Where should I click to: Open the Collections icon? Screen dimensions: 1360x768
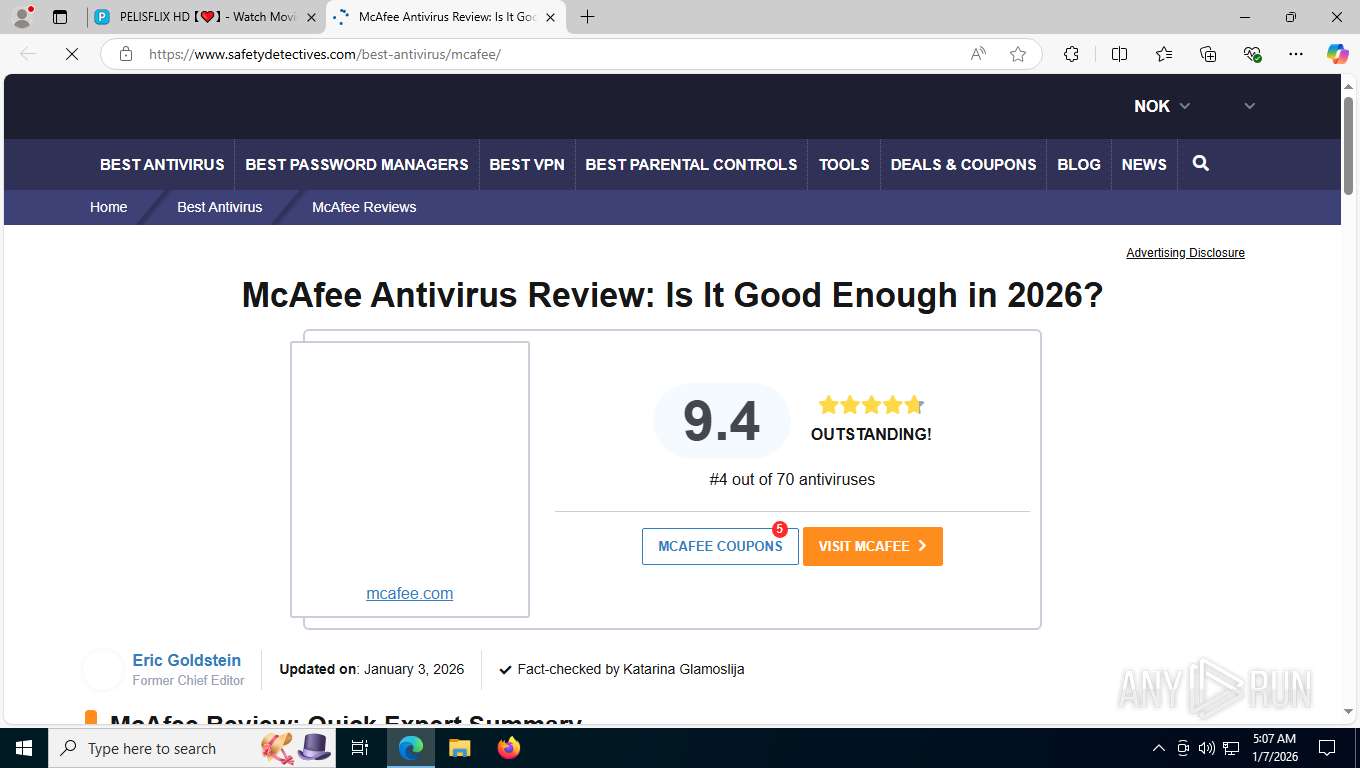1208,54
